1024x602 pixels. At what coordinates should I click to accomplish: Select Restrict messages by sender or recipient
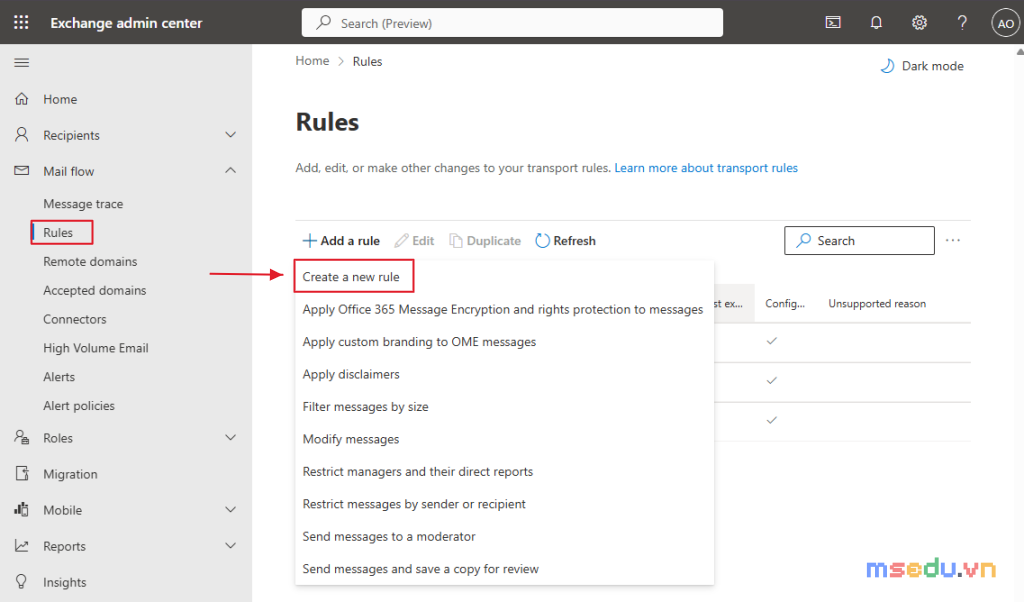tap(504, 504)
